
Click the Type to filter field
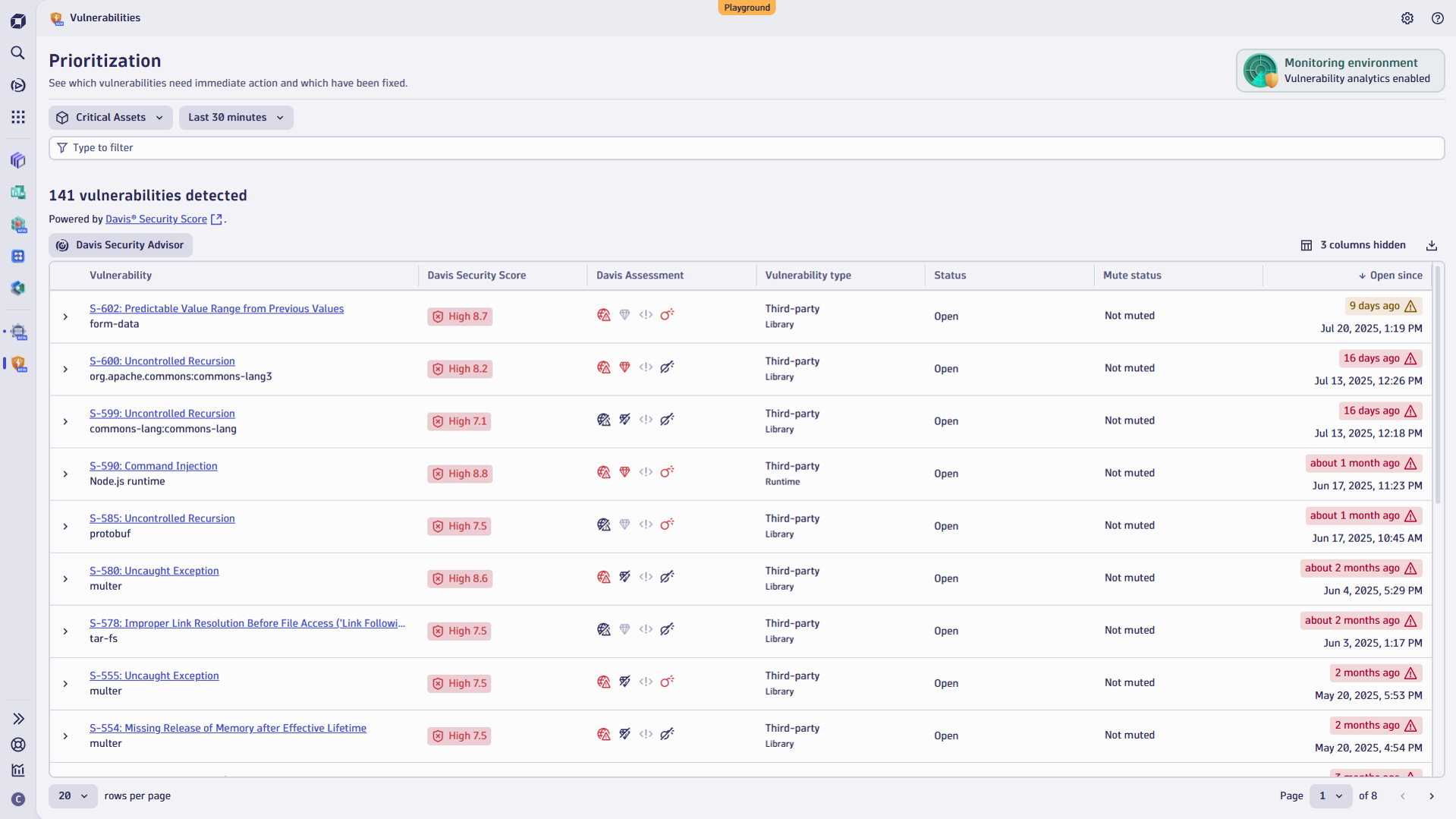(x=303, y=147)
